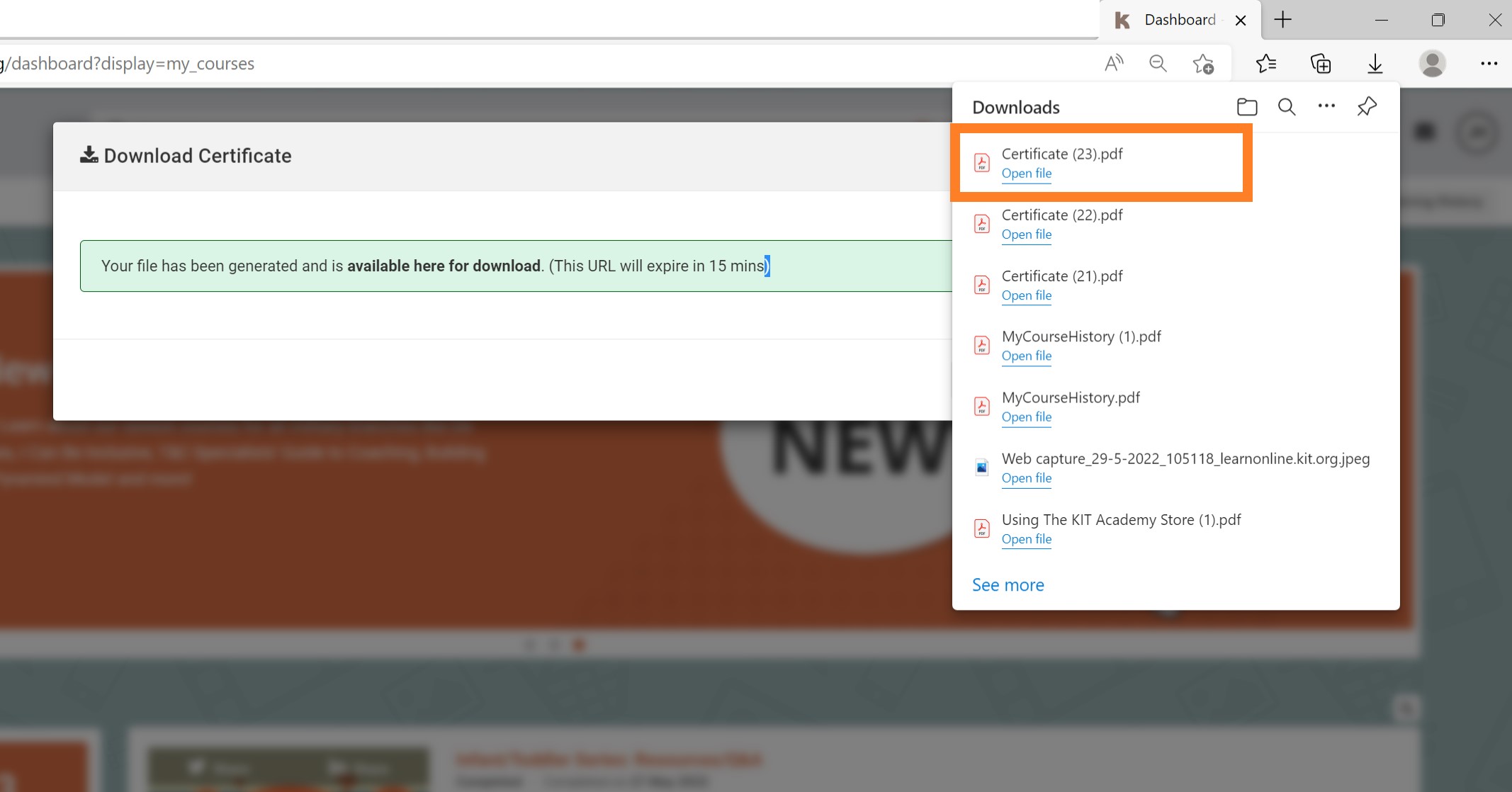Select the Dashboard browser tab
Image resolution: width=1512 pixels, height=792 pixels.
pos(1180,20)
